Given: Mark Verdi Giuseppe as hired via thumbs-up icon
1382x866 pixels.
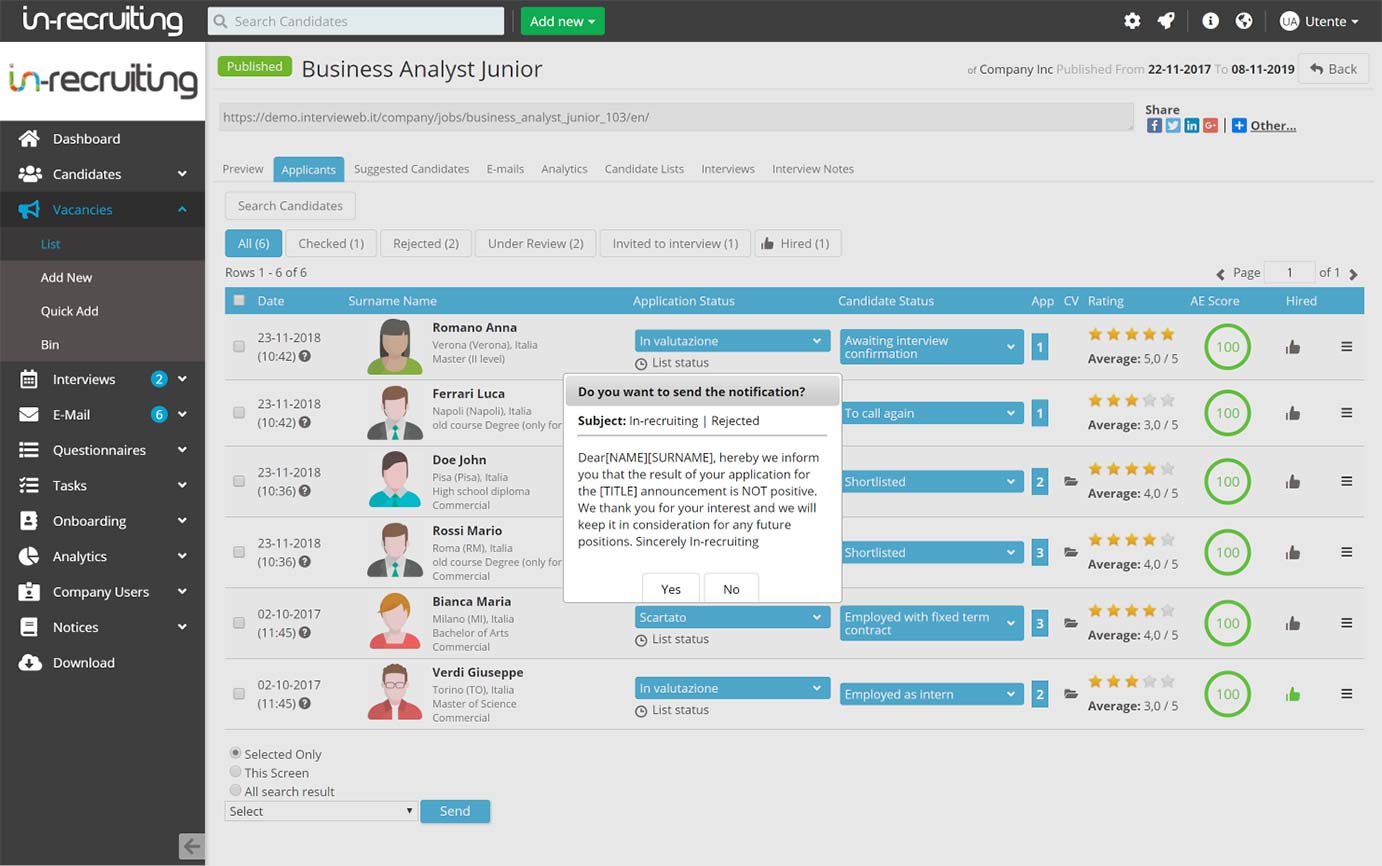Looking at the screenshot, I should click(1292, 694).
